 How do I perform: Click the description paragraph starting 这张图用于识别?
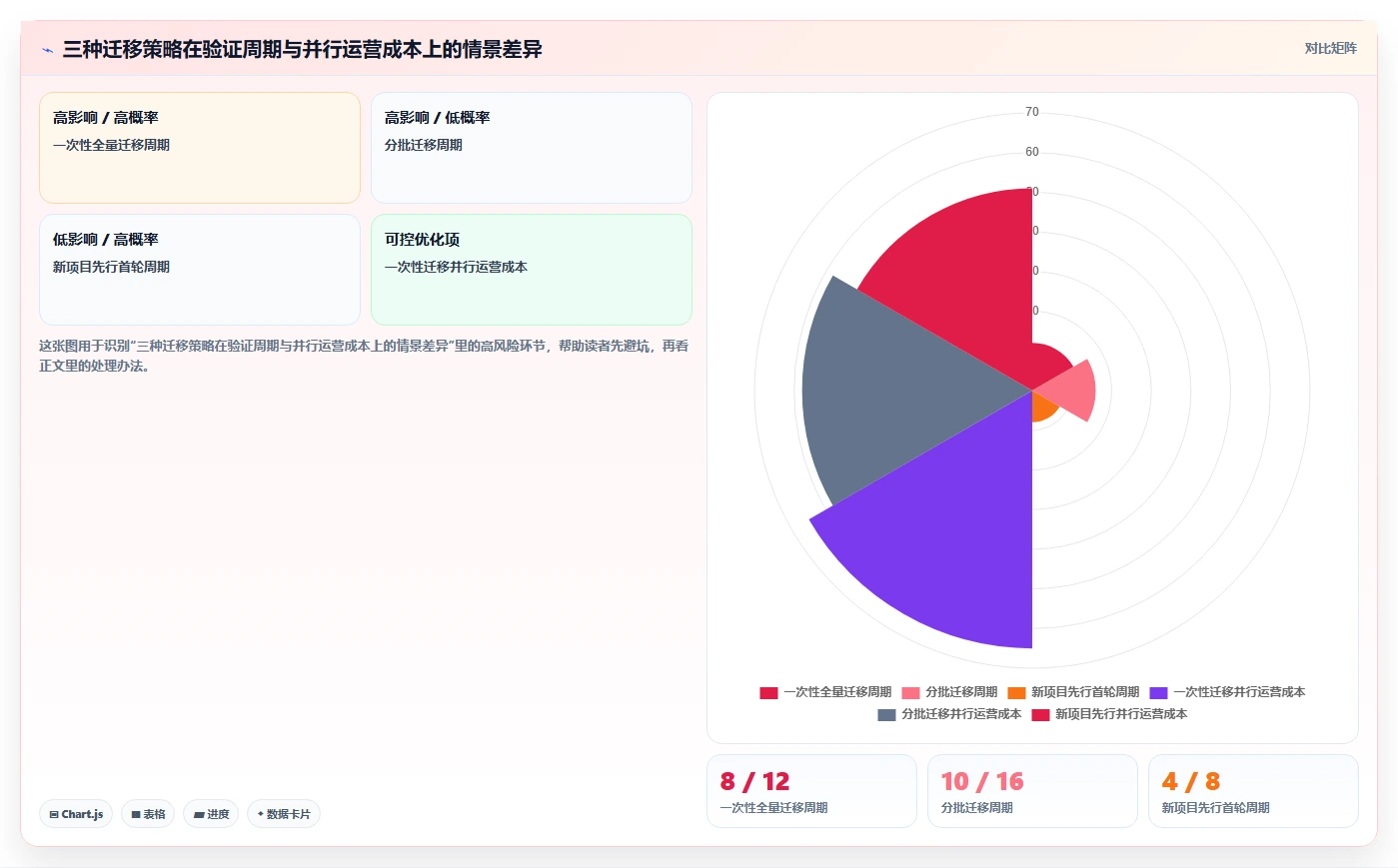click(364, 356)
